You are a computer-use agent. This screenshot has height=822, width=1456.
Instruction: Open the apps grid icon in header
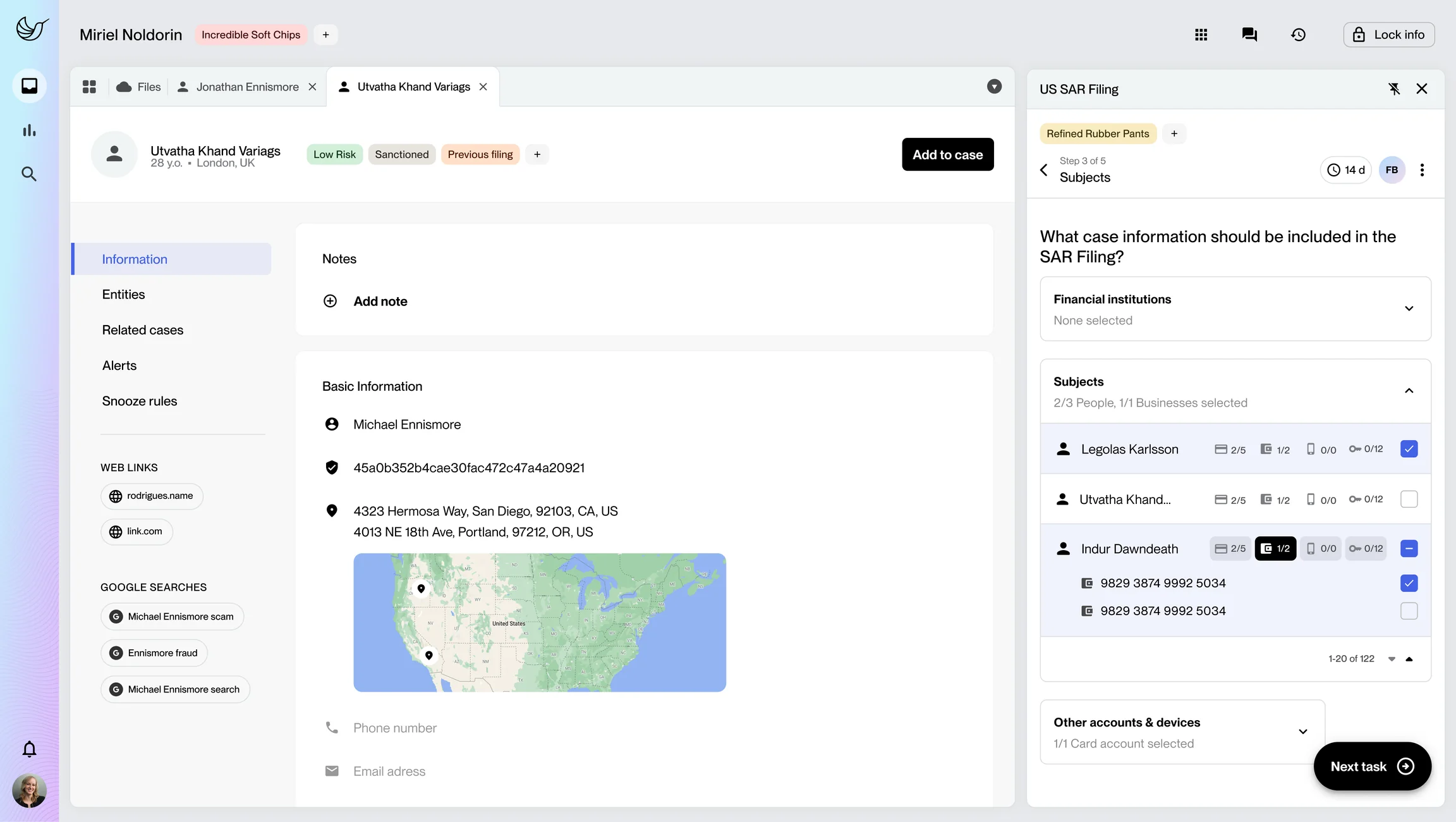coord(1201,35)
